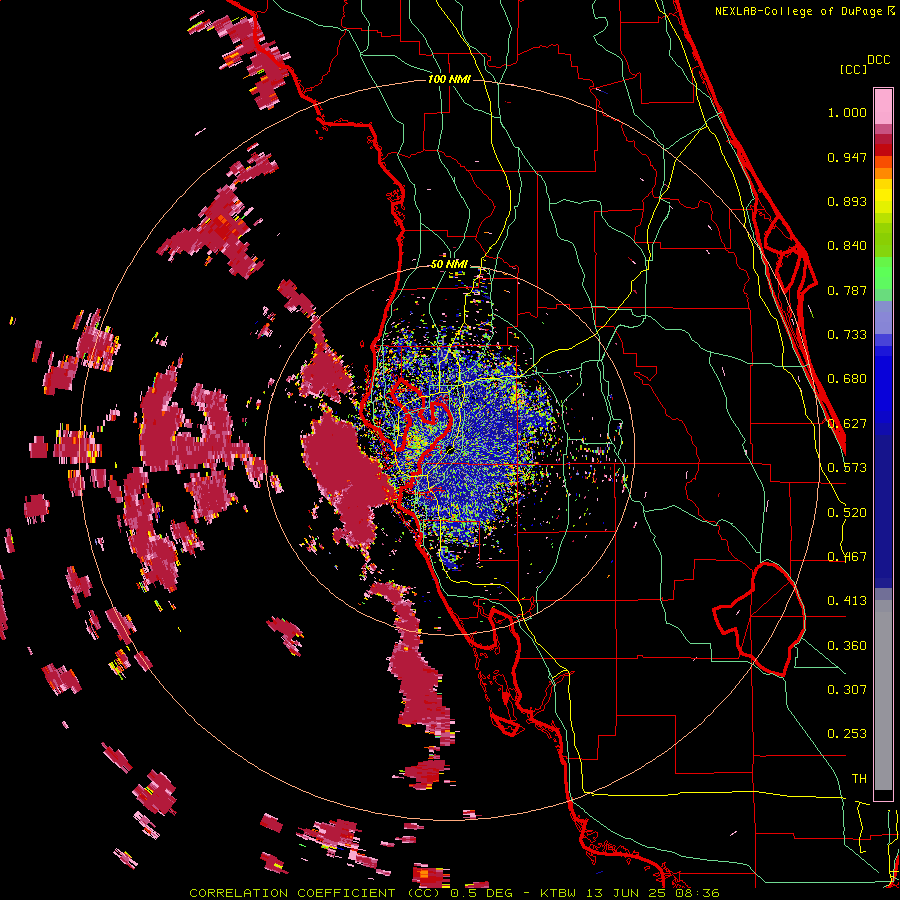Pick the periwinkle light blue color bar segment
The image size is (900, 900).
[883, 317]
